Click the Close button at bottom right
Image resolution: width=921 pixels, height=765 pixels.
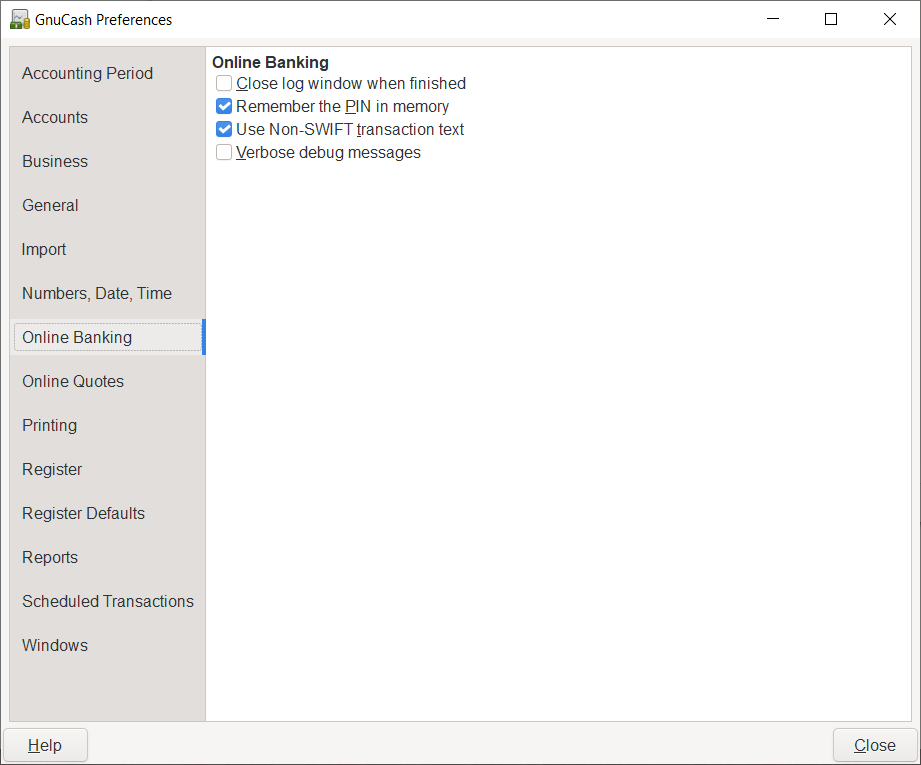tap(874, 745)
